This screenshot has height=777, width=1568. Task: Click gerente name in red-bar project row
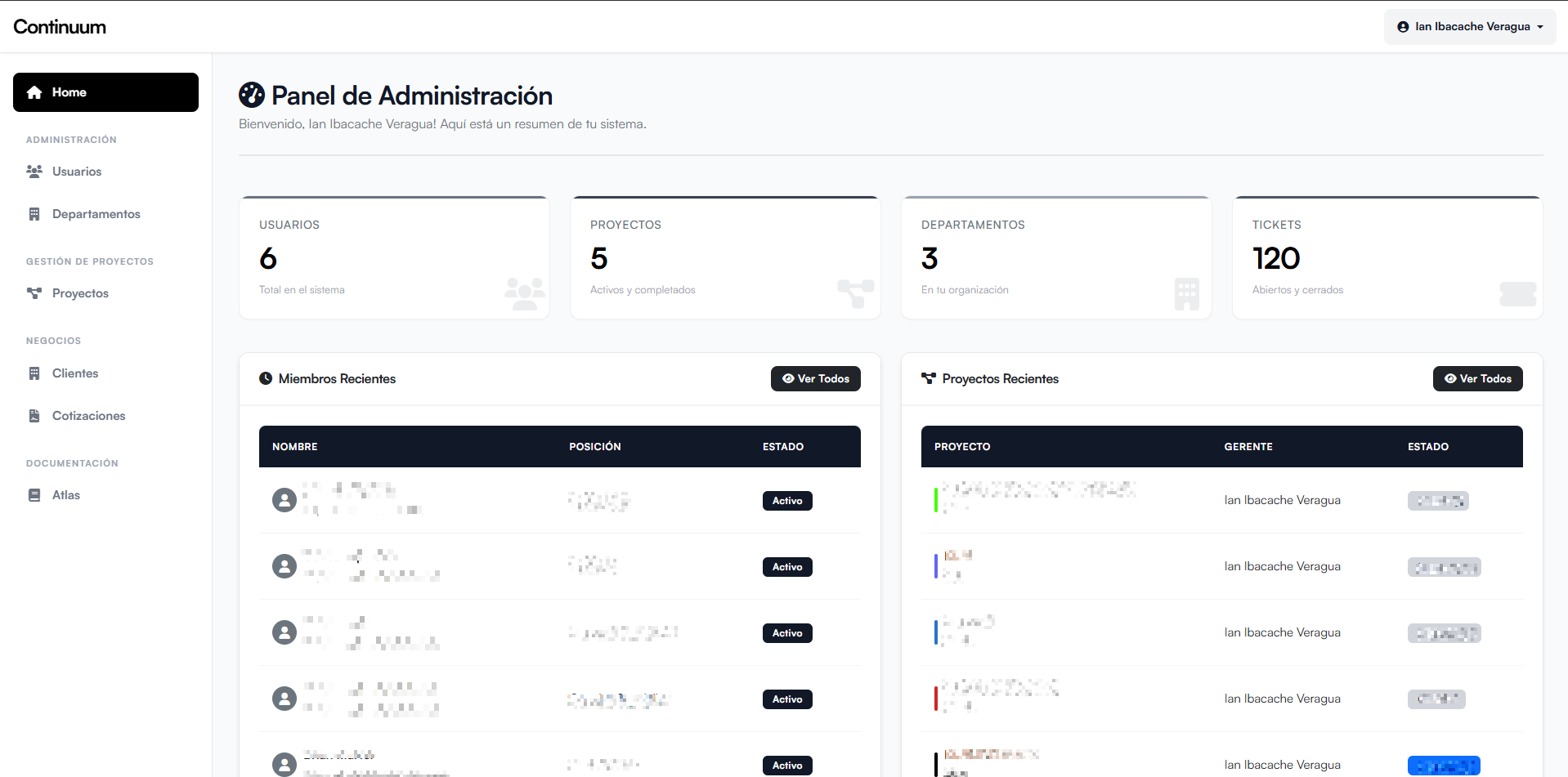(1282, 699)
